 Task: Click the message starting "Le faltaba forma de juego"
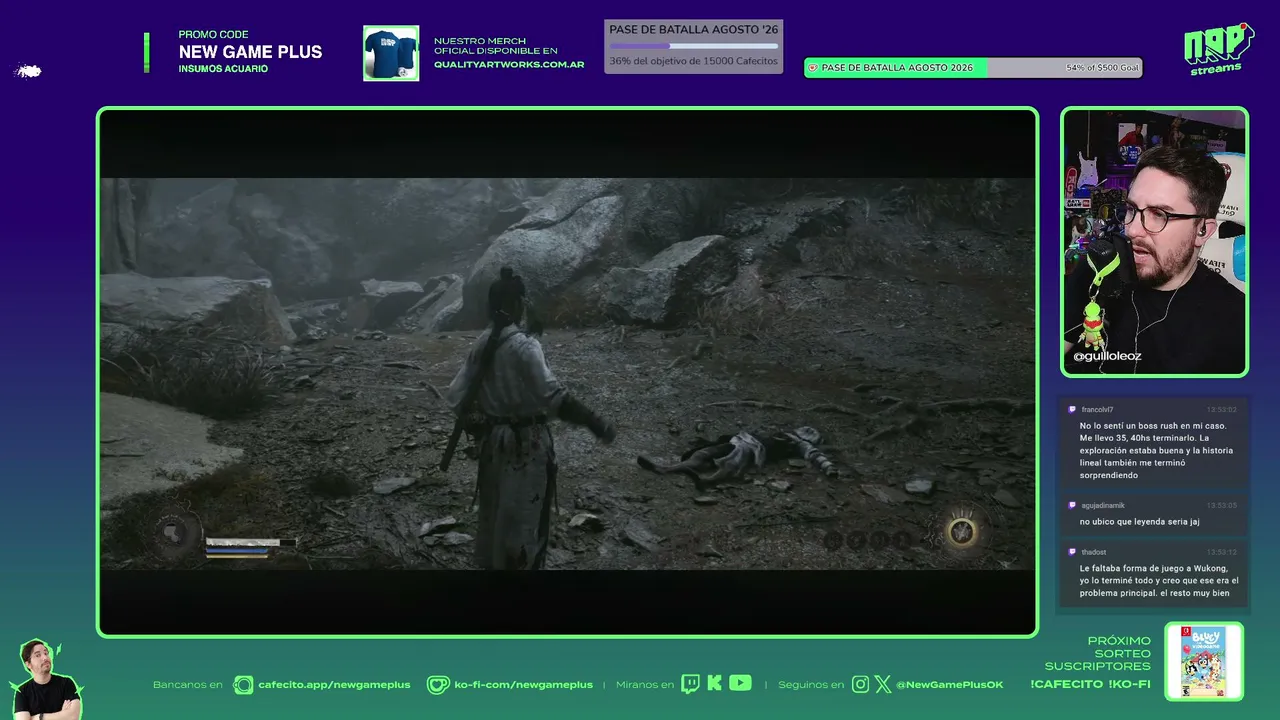1159,580
